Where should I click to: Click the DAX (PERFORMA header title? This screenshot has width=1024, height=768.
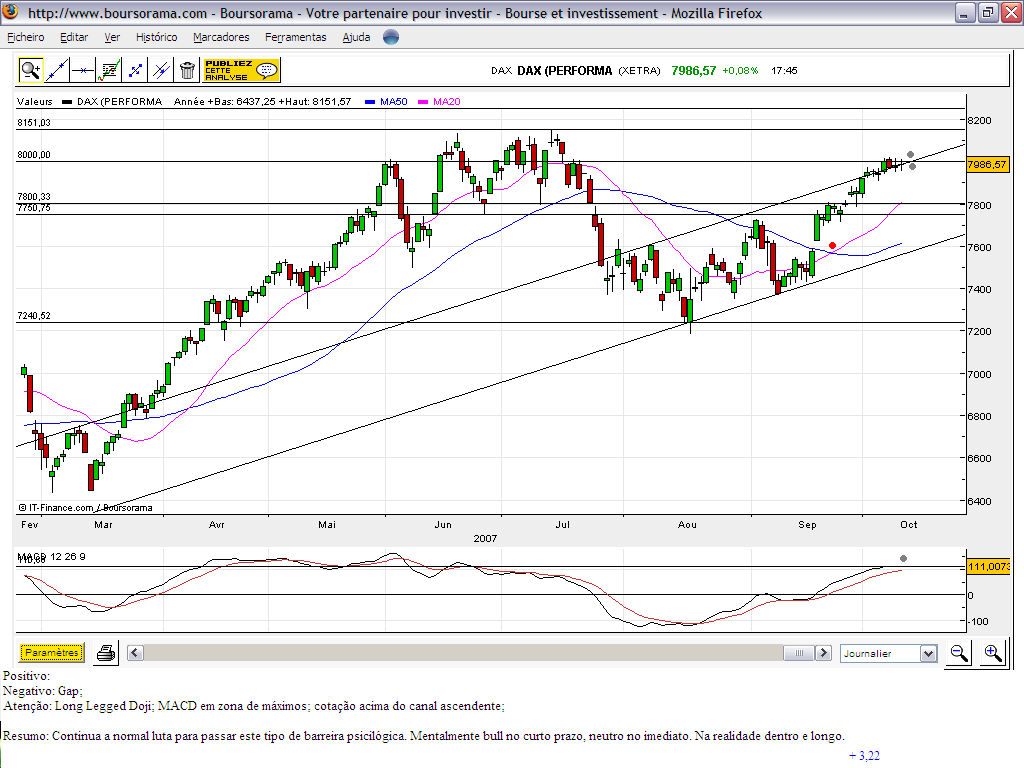point(565,71)
